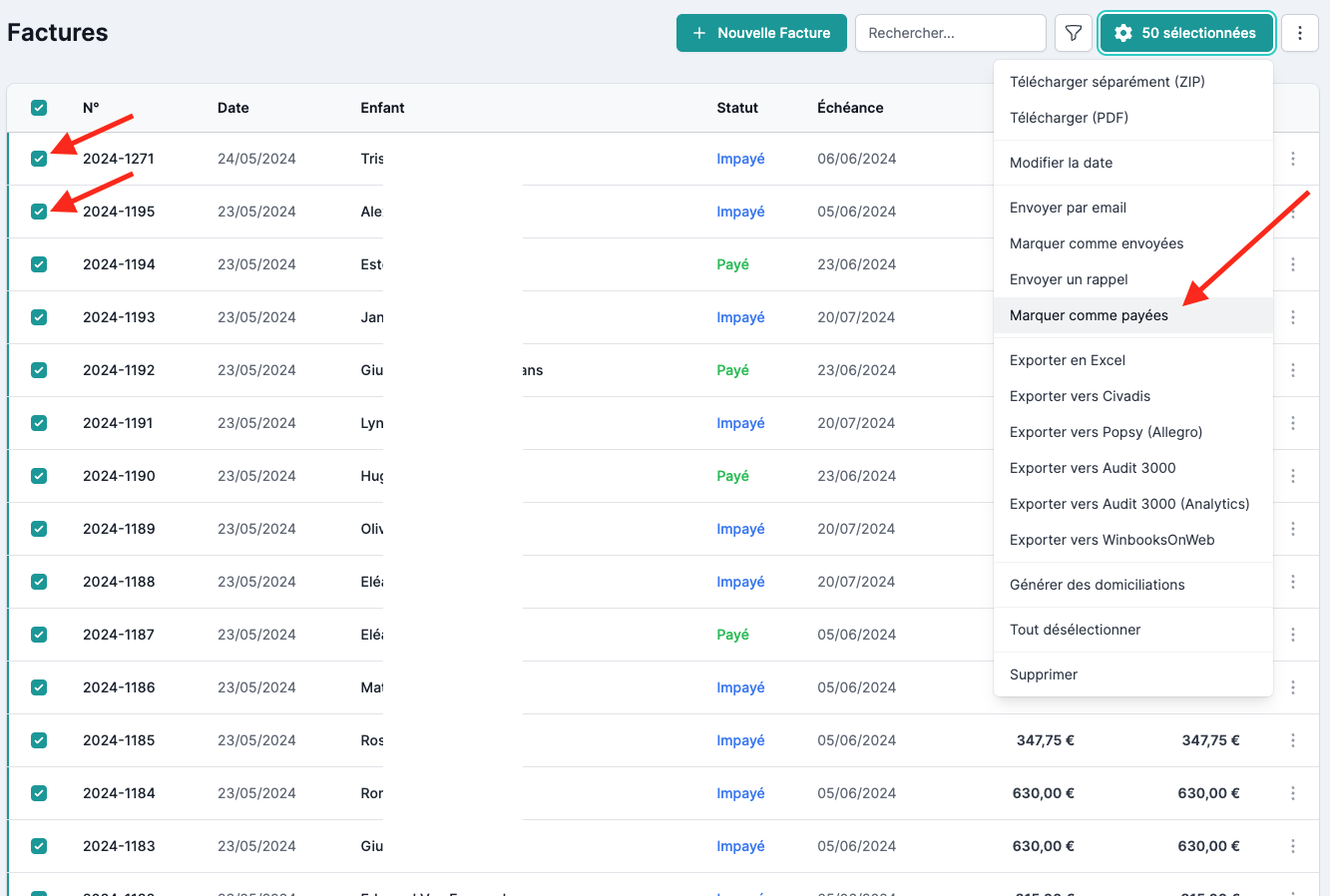Click the filter funnel icon

tap(1073, 33)
